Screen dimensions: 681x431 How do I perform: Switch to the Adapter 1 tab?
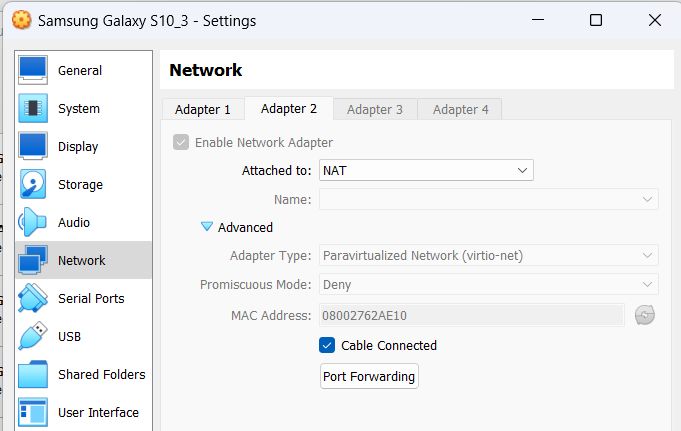[x=203, y=109]
